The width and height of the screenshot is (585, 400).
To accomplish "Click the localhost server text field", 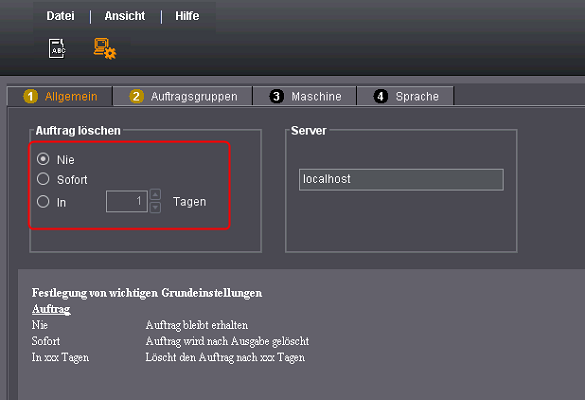I will 401,179.
